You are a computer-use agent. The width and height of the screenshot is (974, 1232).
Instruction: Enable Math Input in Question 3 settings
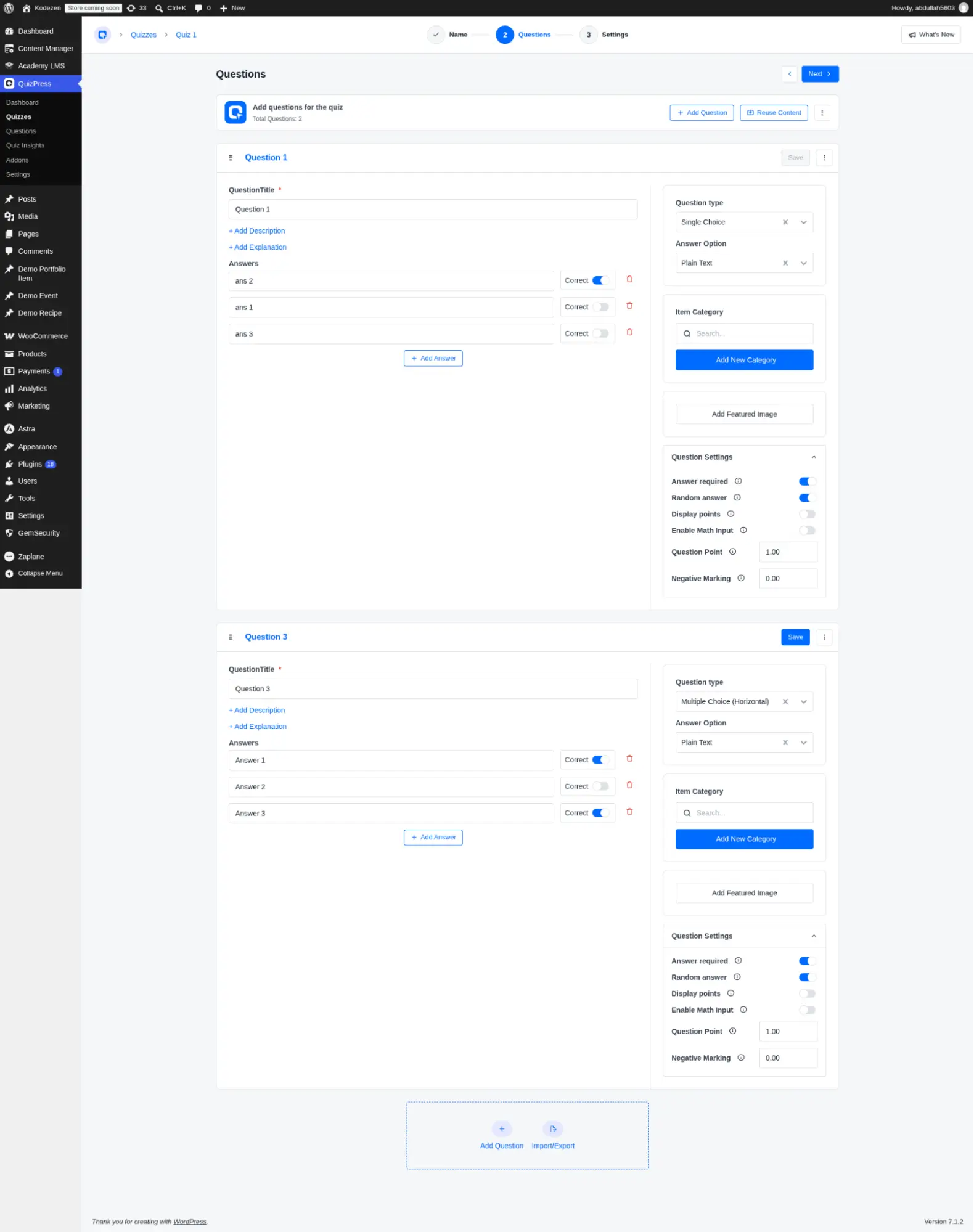(x=808, y=1010)
